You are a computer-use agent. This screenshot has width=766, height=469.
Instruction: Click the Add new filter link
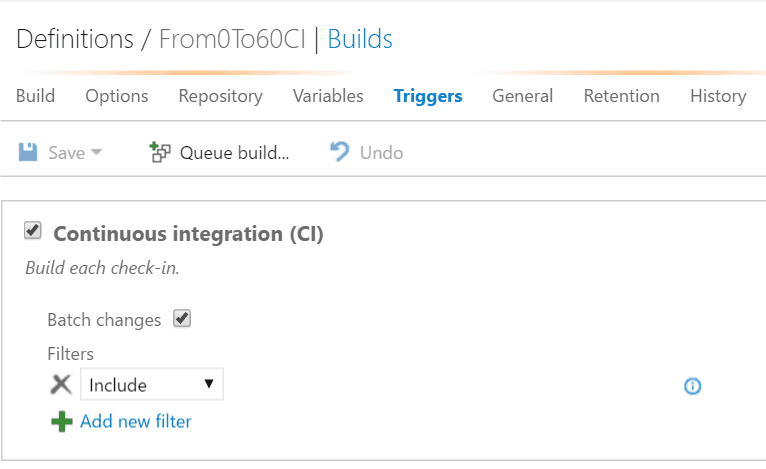pos(136,421)
